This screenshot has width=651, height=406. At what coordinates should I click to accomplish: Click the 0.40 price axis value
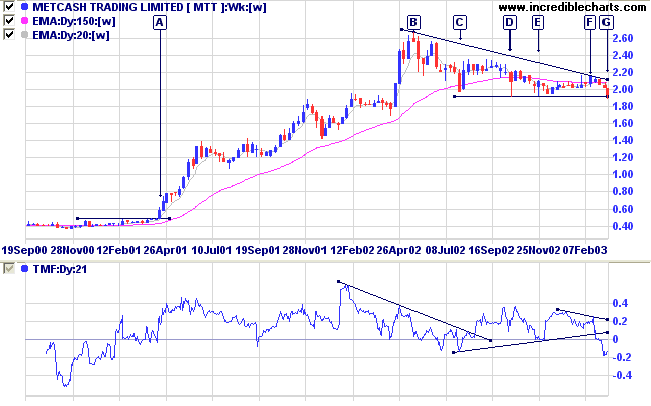623,226
